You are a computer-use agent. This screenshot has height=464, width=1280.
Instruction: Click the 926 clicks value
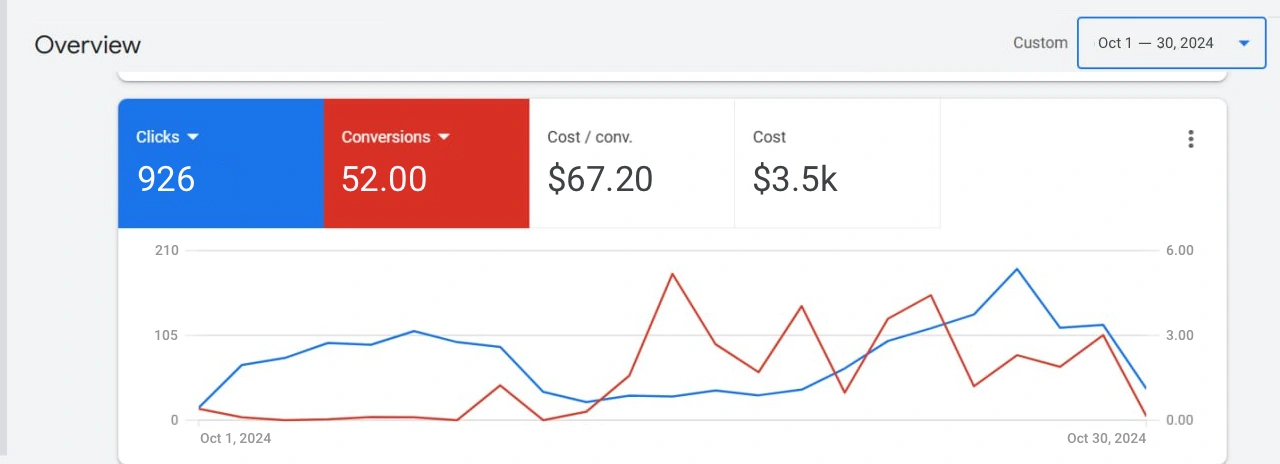(x=166, y=179)
